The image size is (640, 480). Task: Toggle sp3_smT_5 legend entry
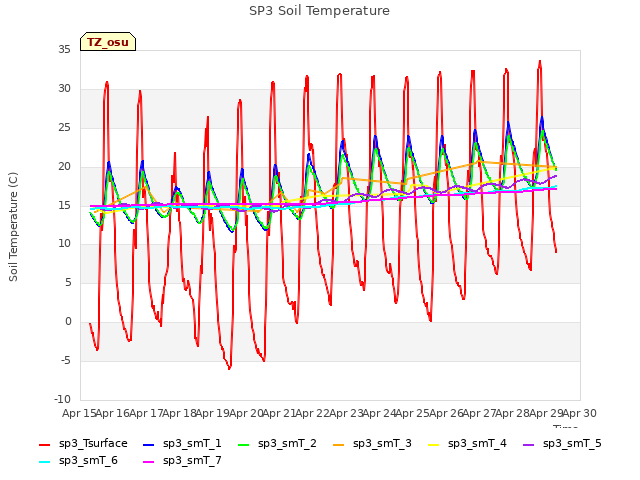[x=562, y=444]
